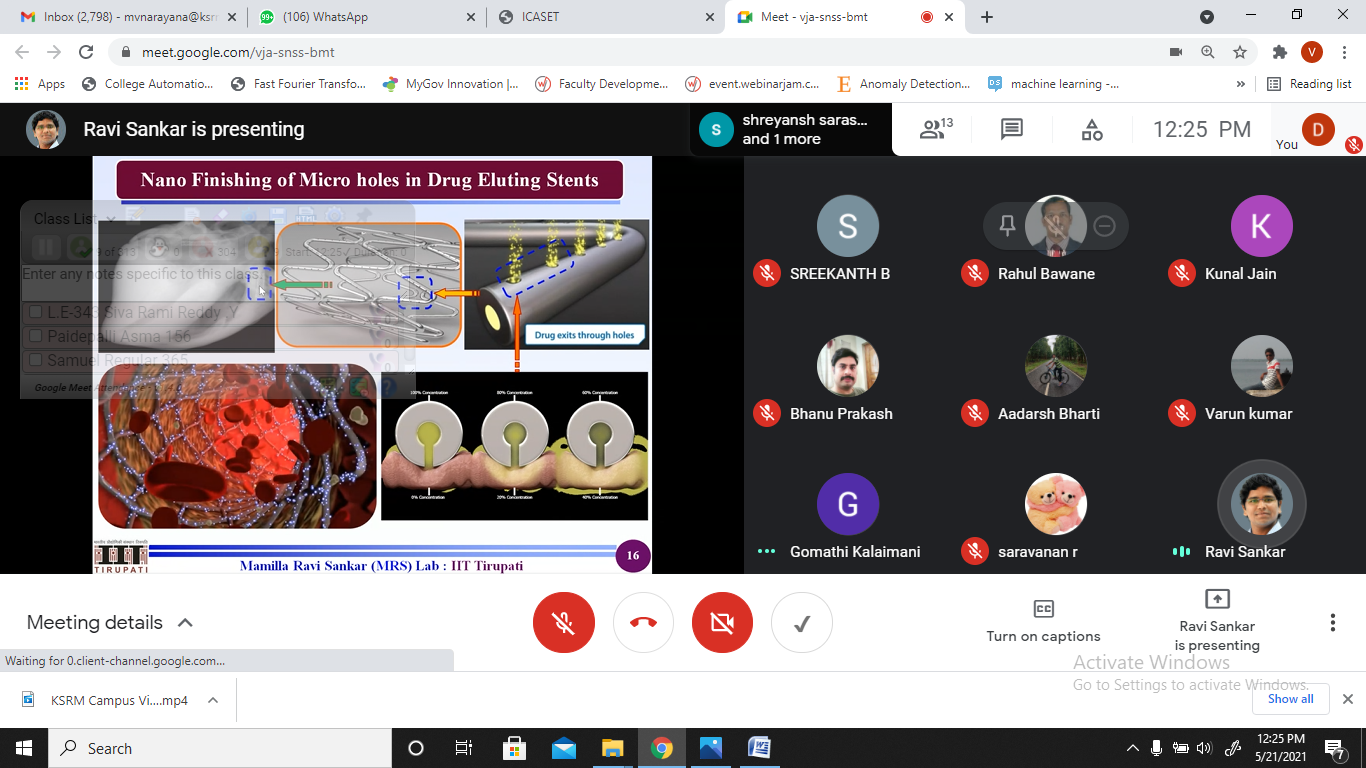This screenshot has height=768, width=1366.
Task: Show more bookmarks chevron
Action: 1241,84
